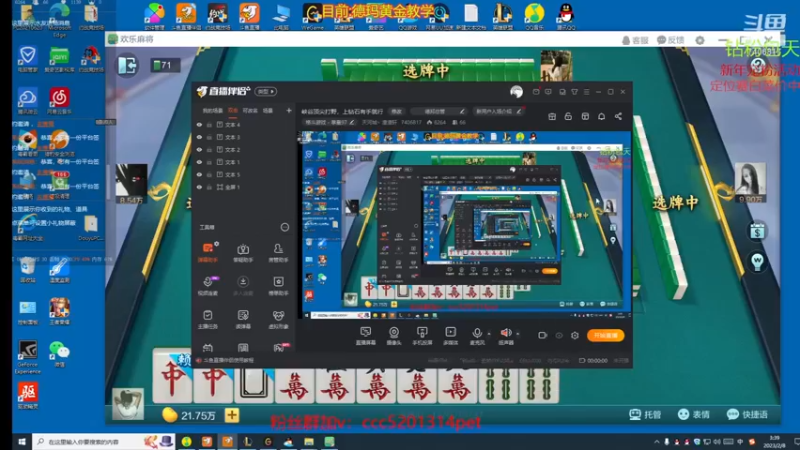Open the Windows Start menu
The image size is (800, 450).
click(x=21, y=442)
